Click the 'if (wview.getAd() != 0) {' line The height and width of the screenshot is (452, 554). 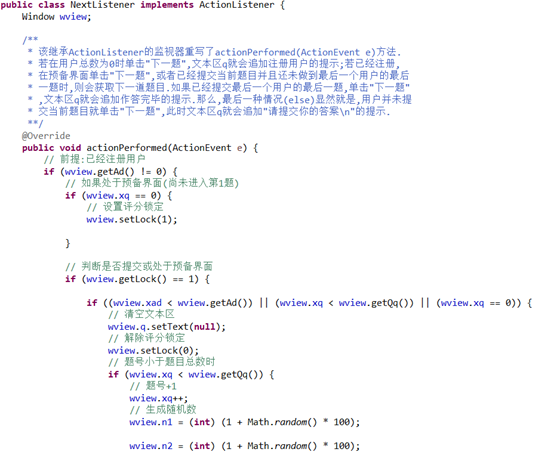110,172
